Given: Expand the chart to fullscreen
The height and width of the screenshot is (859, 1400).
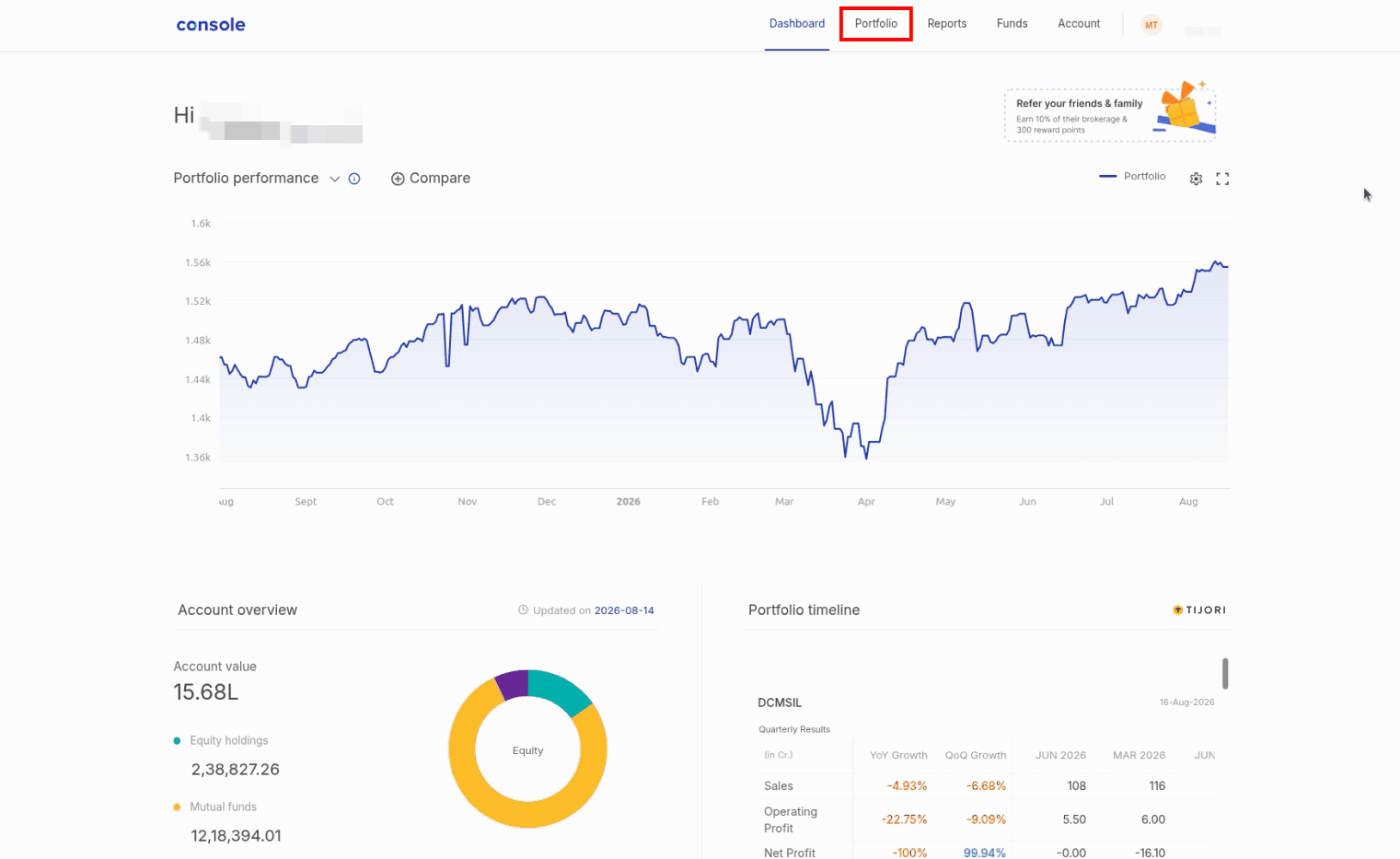Looking at the screenshot, I should coord(1222,179).
